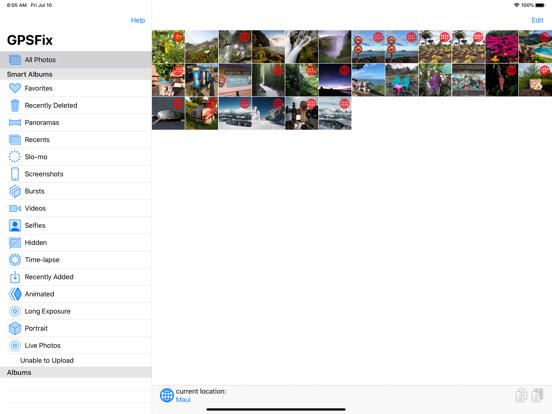The image size is (552, 414).
Task: Select the turquoise chairs photo
Action: point(402,80)
